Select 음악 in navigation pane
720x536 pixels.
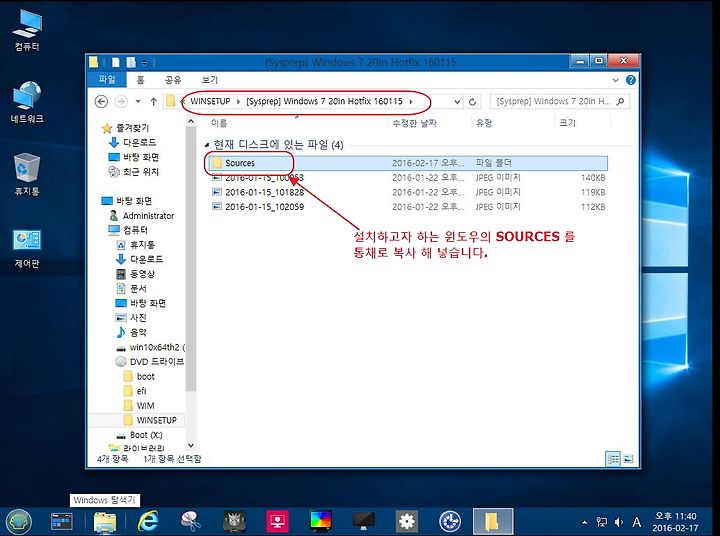tap(132, 332)
